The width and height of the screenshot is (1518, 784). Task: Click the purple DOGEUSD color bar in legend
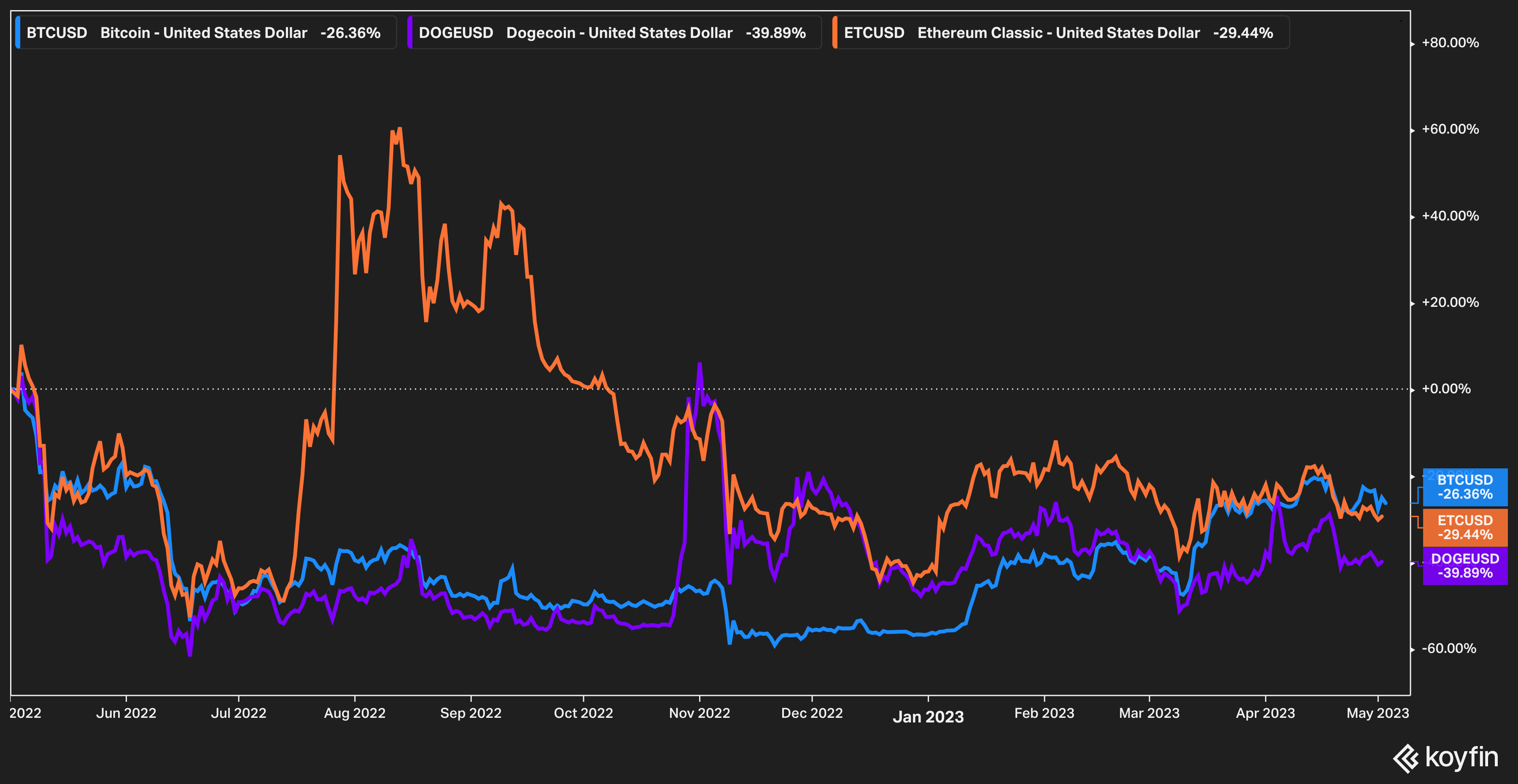[x=410, y=32]
